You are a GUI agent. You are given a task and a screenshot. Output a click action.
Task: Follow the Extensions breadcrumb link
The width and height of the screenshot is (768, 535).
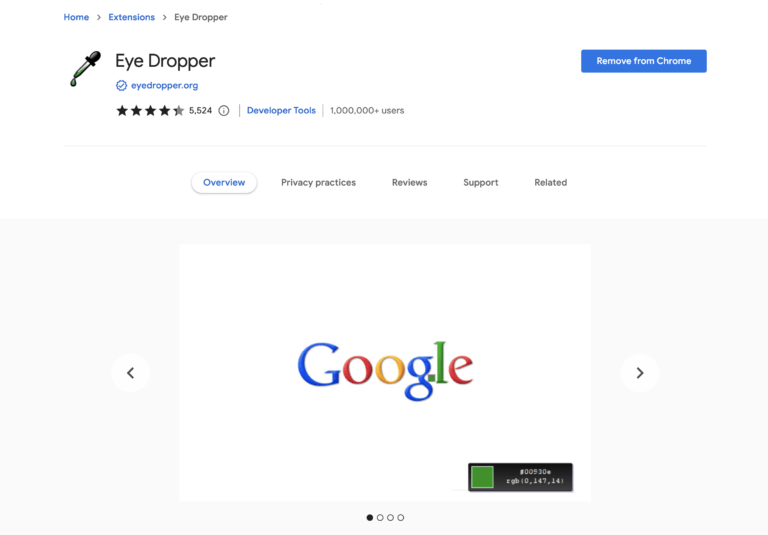click(x=132, y=17)
